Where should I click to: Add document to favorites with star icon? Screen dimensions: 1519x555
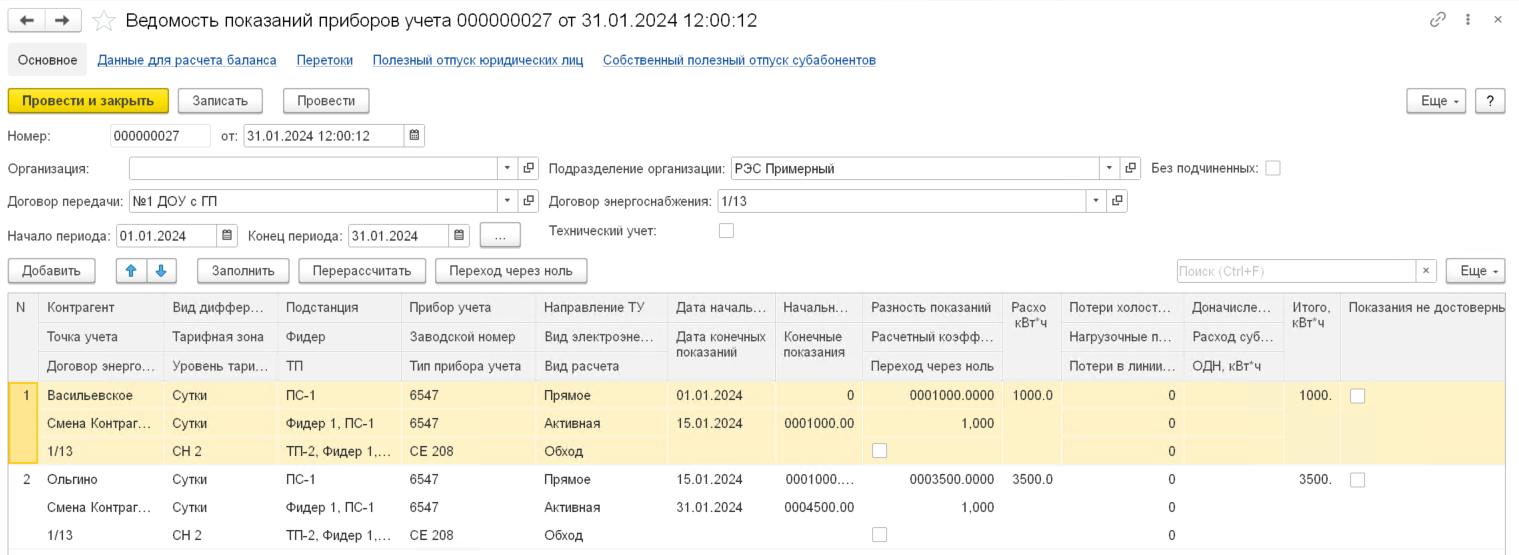coord(103,21)
